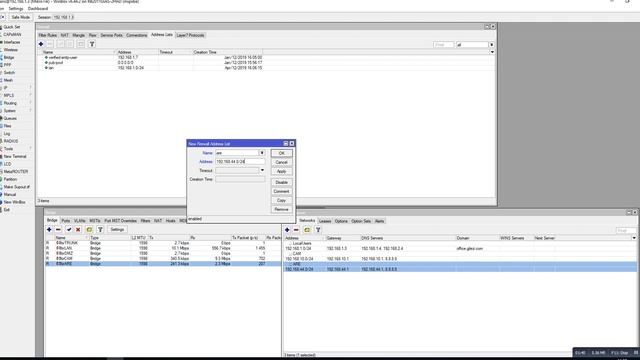Click Copy button in address list dialog
640x360 pixels.
[282, 200]
